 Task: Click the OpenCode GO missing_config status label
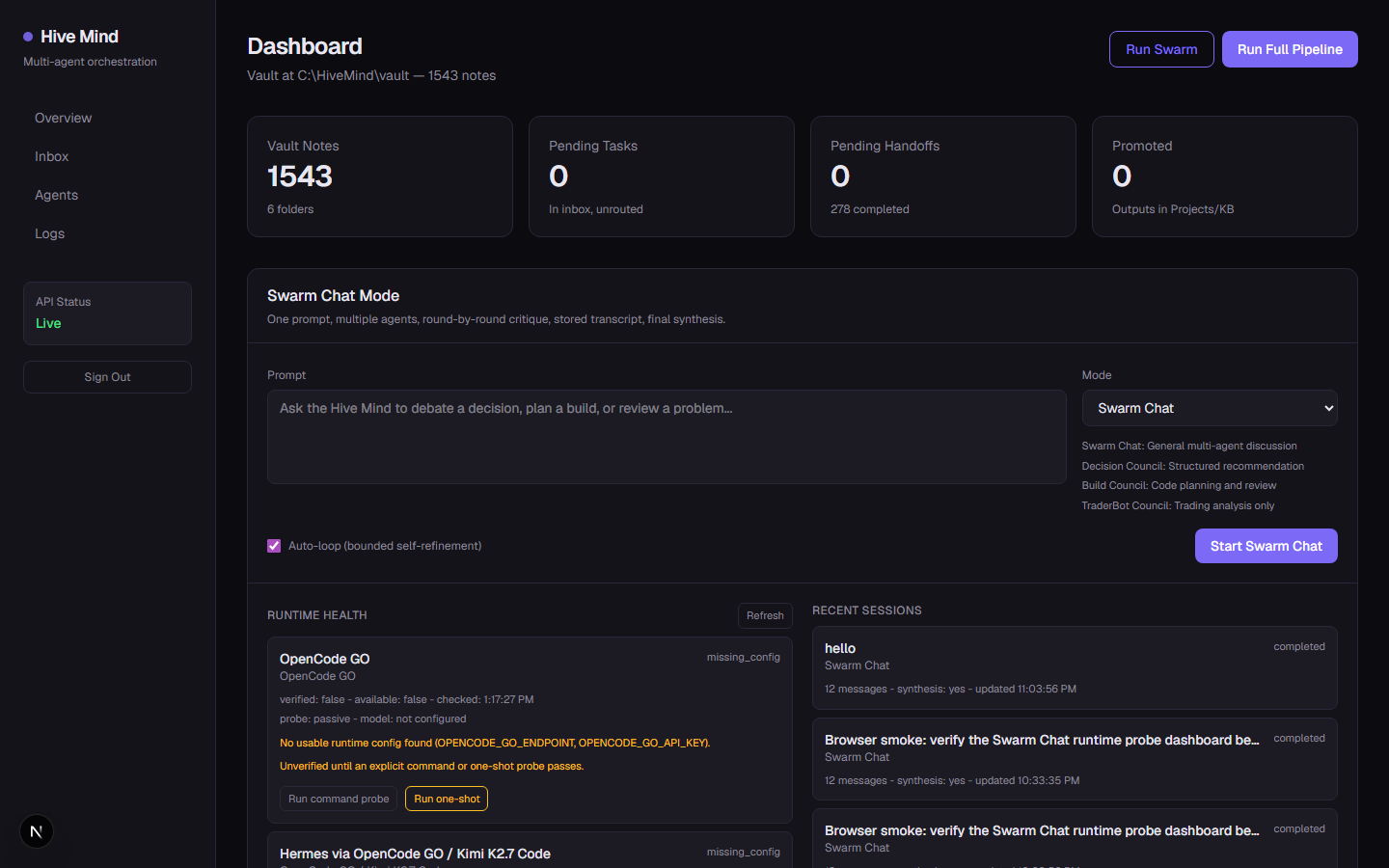click(x=743, y=657)
